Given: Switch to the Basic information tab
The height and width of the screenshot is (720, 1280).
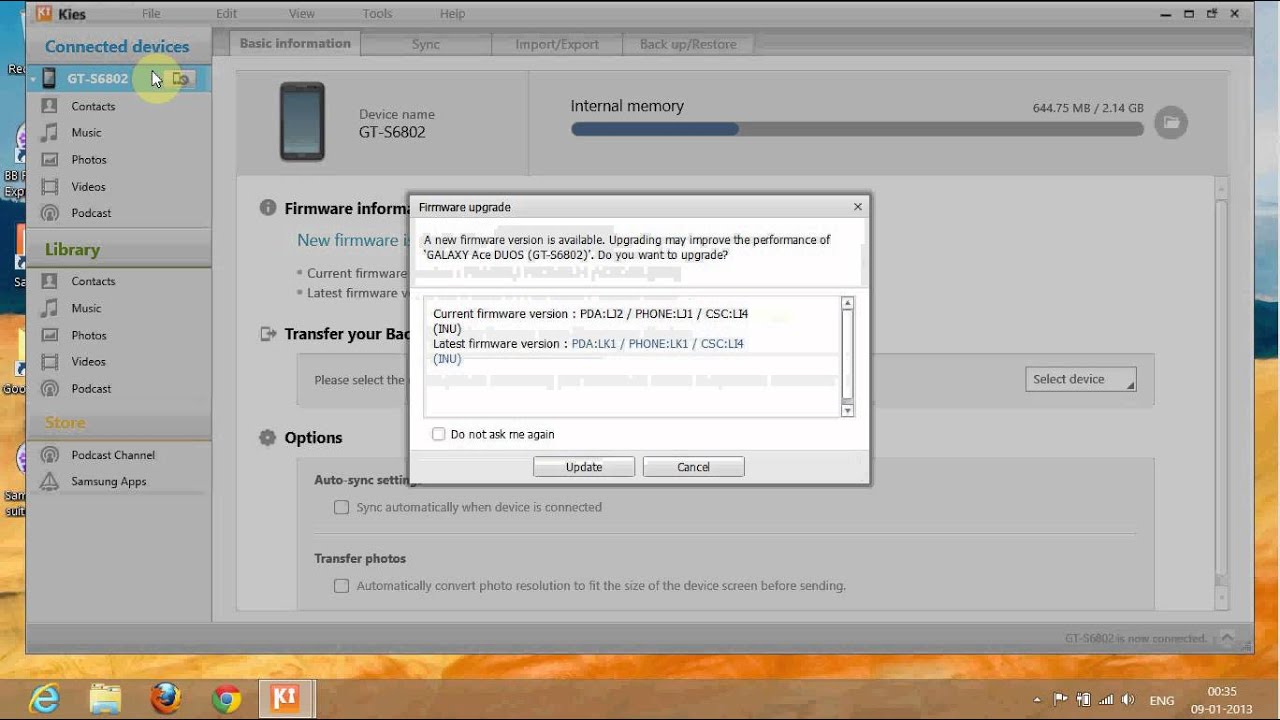Looking at the screenshot, I should pyautogui.click(x=295, y=43).
